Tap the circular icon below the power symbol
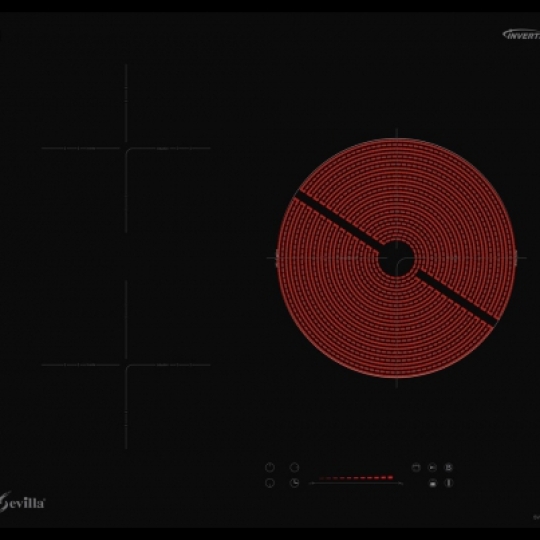The width and height of the screenshot is (540, 540). [x=270, y=483]
